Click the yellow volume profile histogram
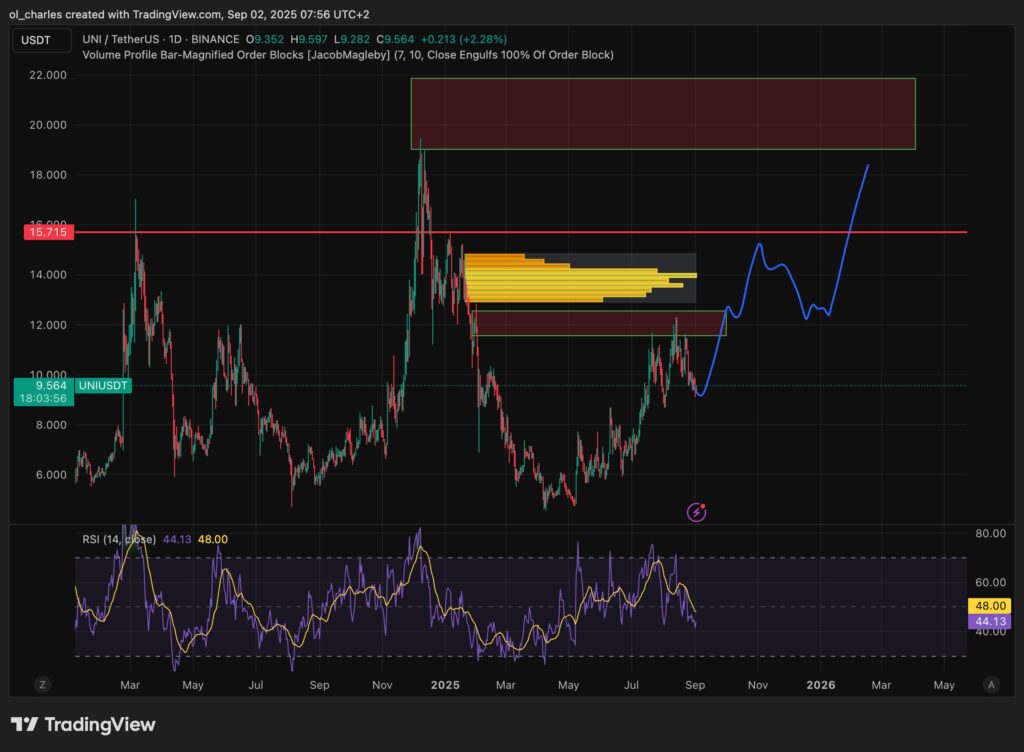The image size is (1024, 752). point(580,277)
